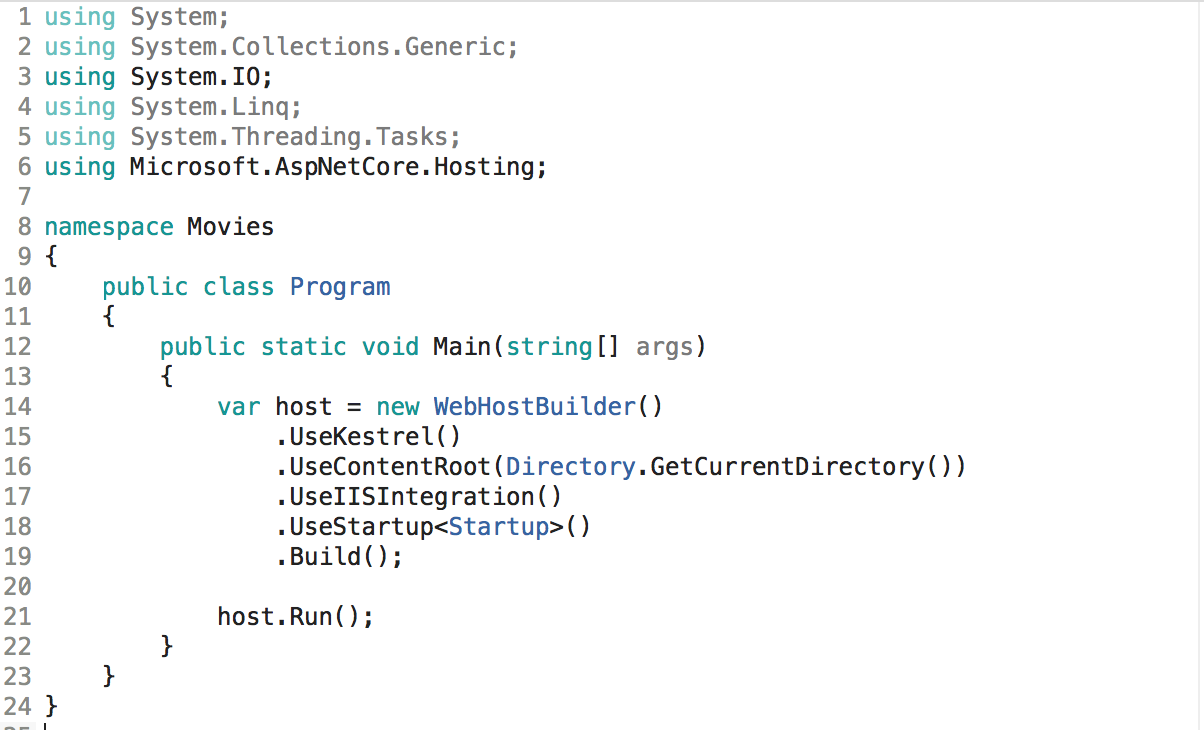
Task: Click the Program class name
Action: click(340, 287)
